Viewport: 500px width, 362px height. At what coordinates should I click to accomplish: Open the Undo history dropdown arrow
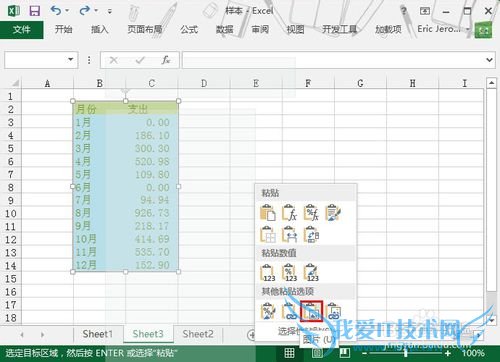pyautogui.click(x=67, y=11)
